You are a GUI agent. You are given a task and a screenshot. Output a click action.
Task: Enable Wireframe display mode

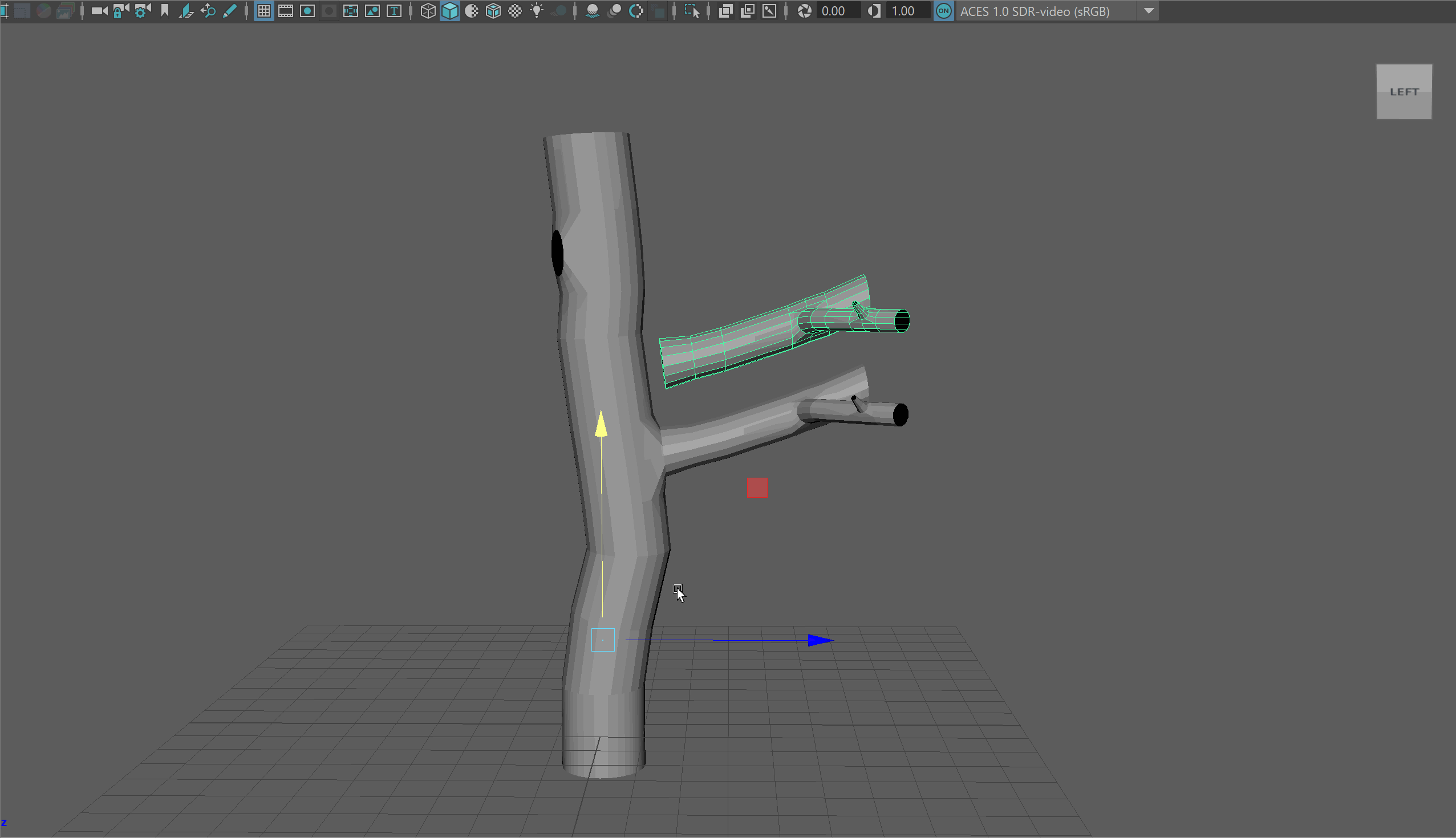click(x=428, y=11)
